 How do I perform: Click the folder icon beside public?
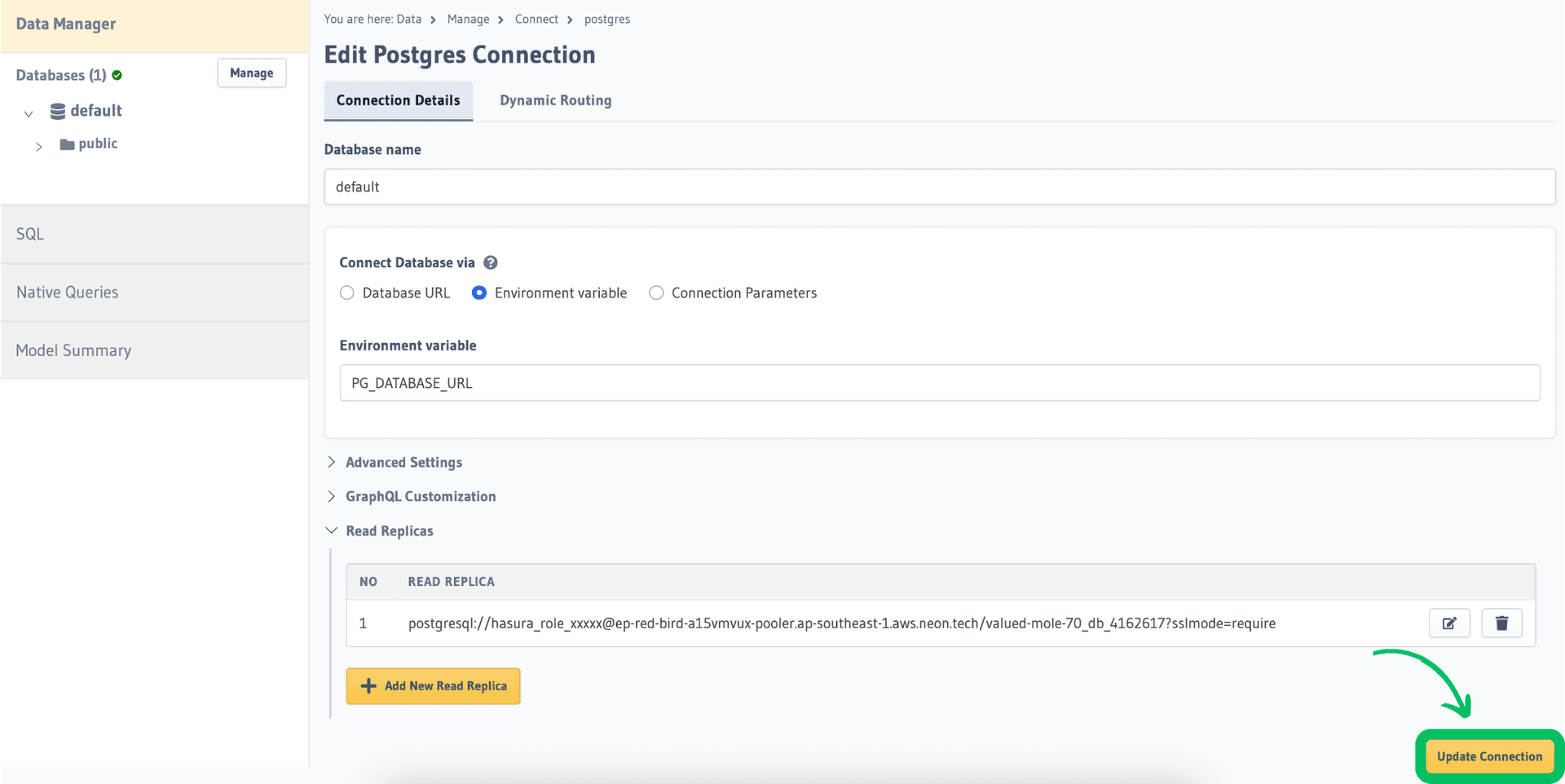tap(66, 143)
